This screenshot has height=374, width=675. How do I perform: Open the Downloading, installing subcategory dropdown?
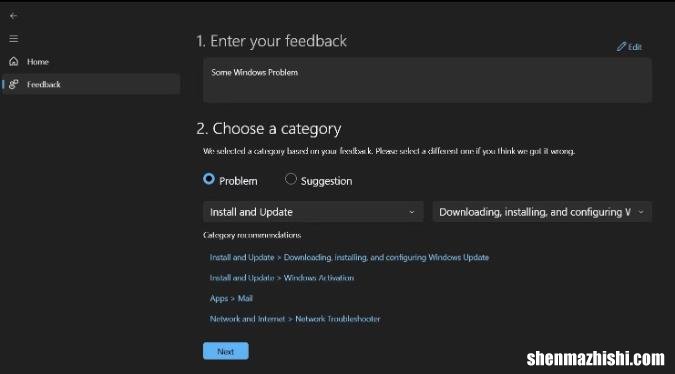coord(542,212)
